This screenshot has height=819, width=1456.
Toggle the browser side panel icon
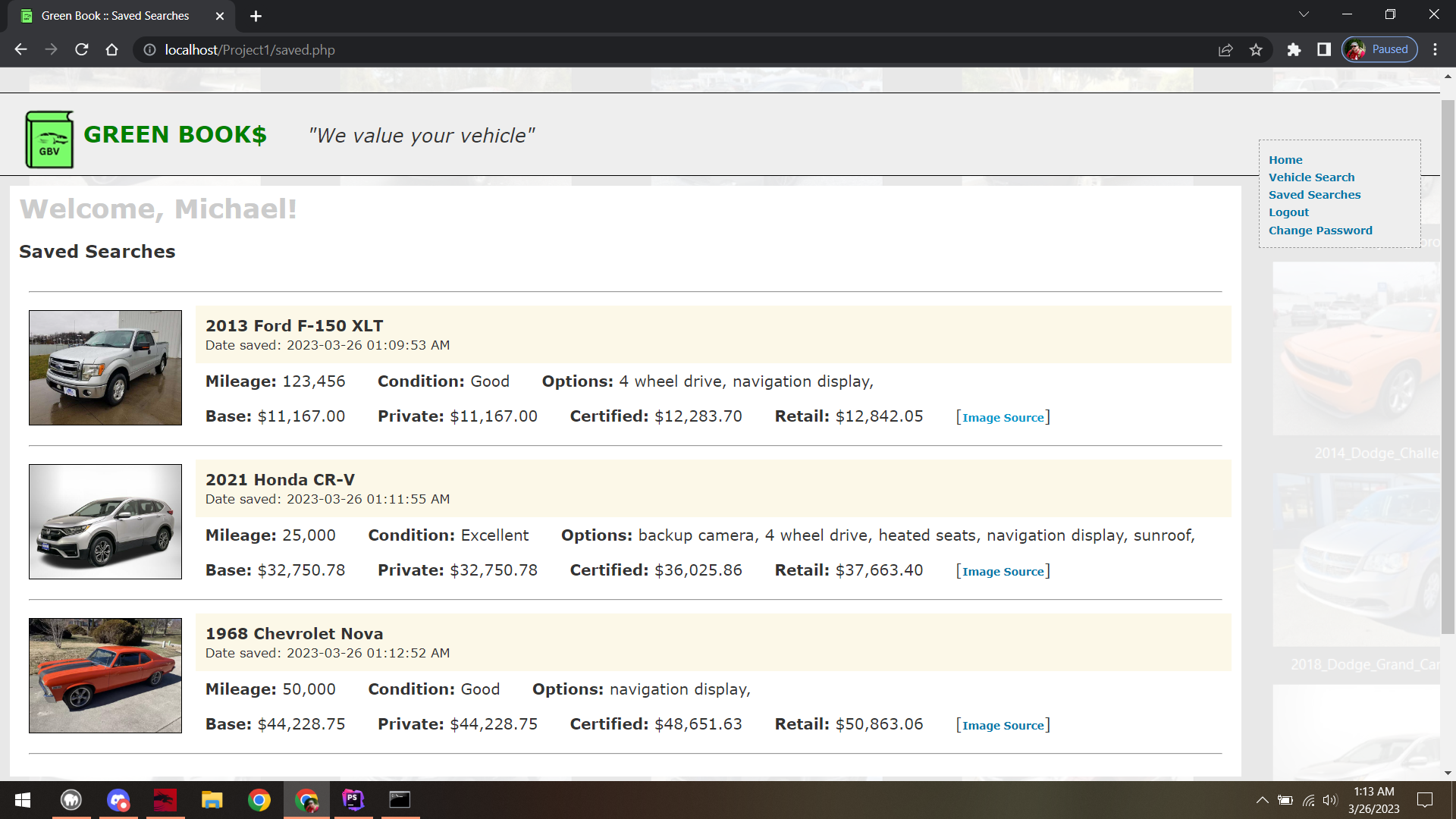point(1324,50)
